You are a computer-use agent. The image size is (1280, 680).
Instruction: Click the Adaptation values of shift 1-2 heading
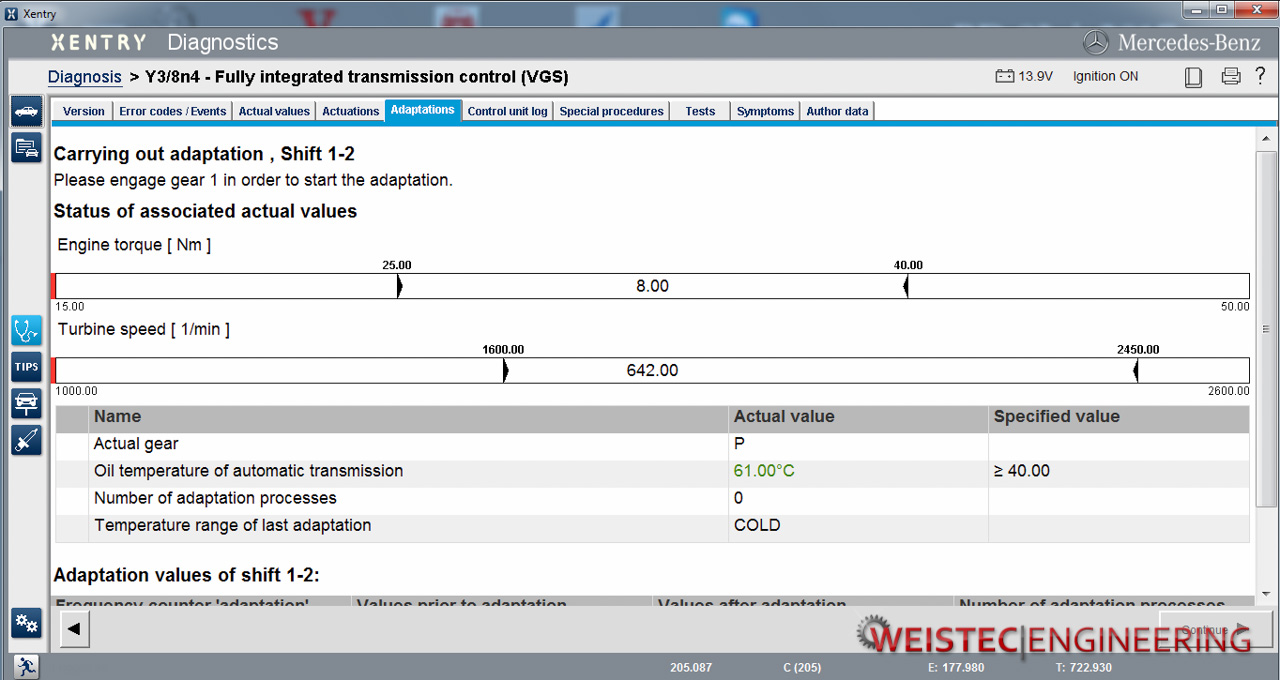tap(186, 575)
